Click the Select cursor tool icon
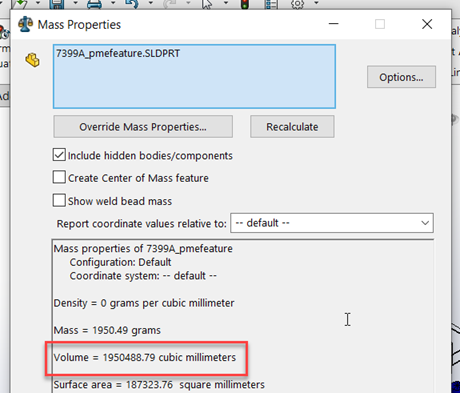The width and height of the screenshot is (460, 393). (x=207, y=4)
